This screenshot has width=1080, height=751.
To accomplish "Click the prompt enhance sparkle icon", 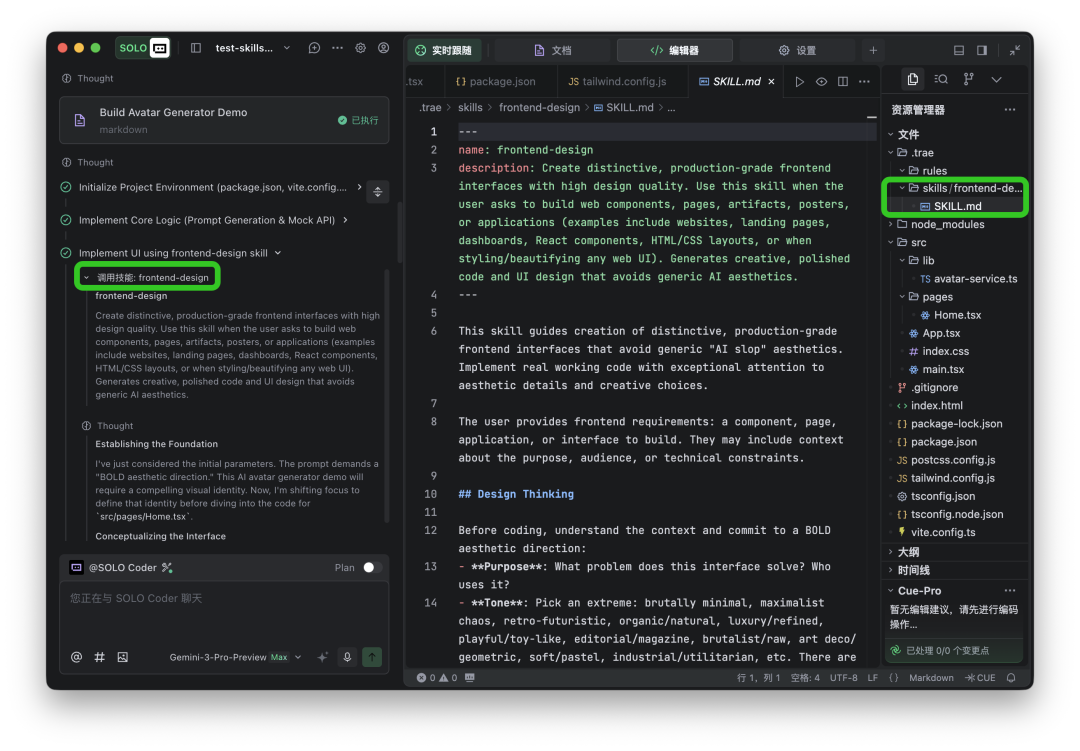I will 322,657.
